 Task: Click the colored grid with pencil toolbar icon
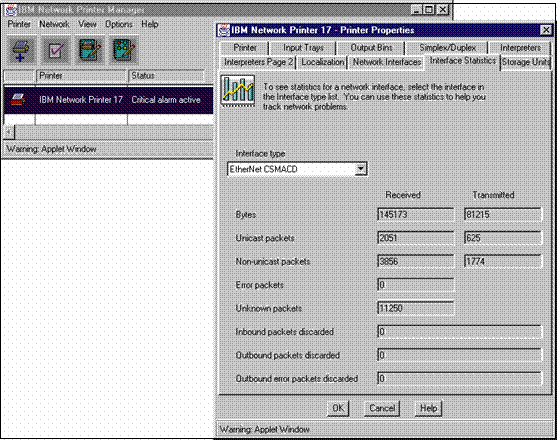pyautogui.click(x=124, y=50)
